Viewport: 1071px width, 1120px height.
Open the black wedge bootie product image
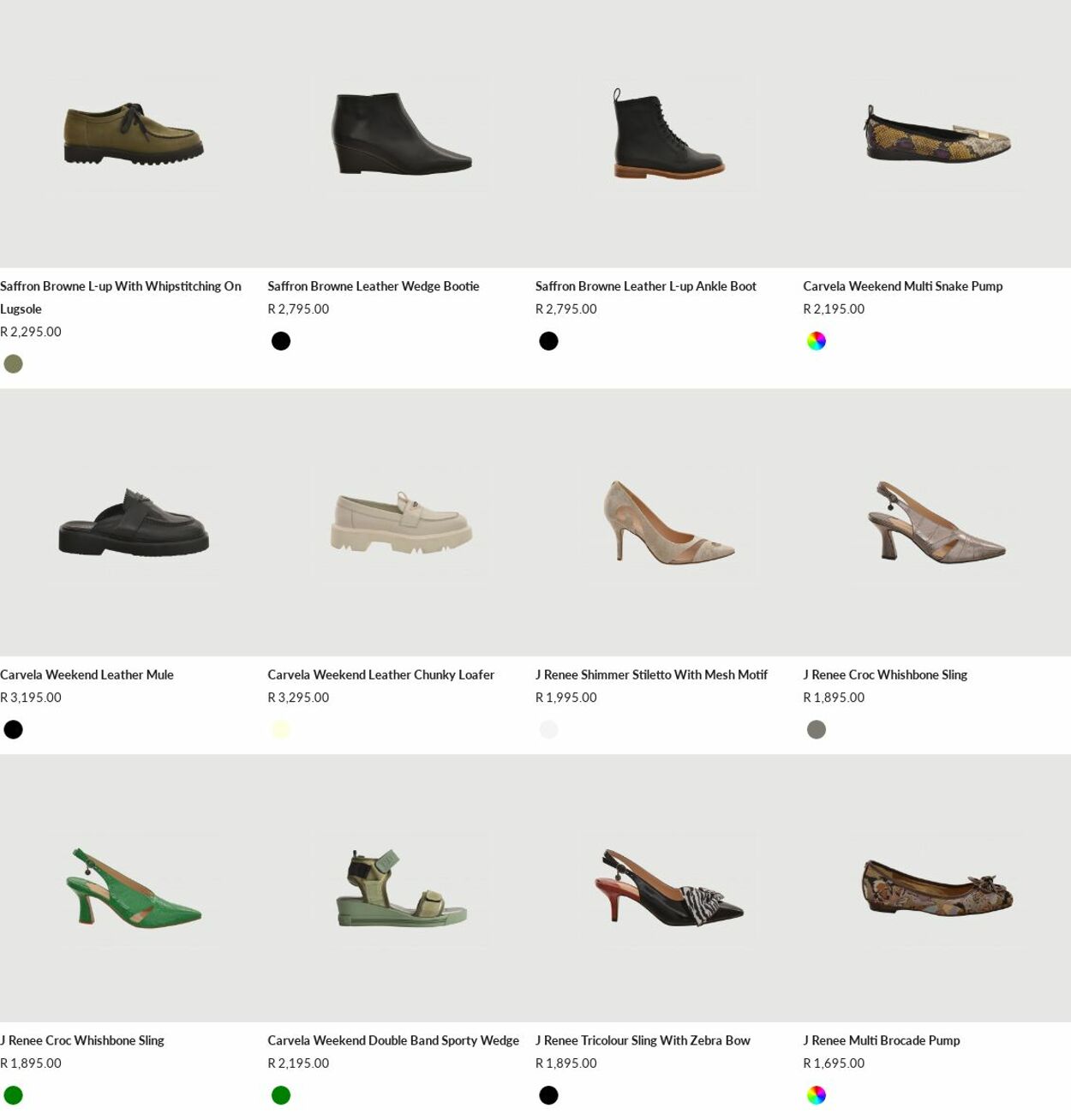coord(401,134)
